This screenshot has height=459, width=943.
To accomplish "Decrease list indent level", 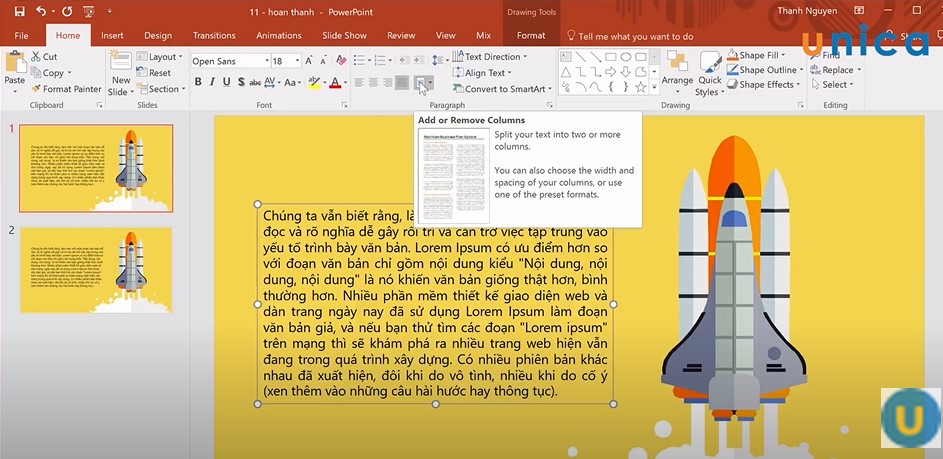I will [x=404, y=60].
